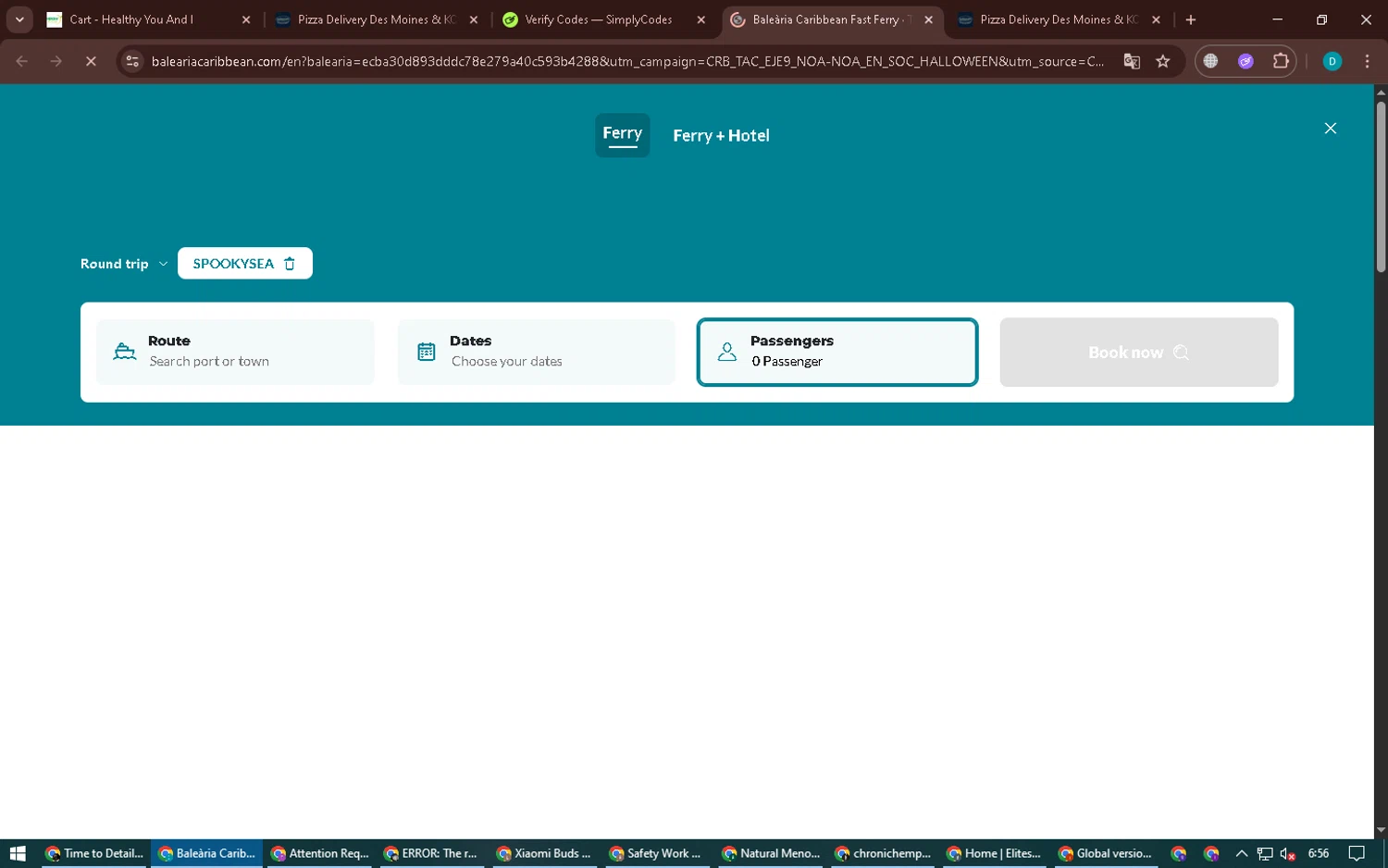Open a new browser tab
The image size is (1388, 868).
tap(1191, 19)
